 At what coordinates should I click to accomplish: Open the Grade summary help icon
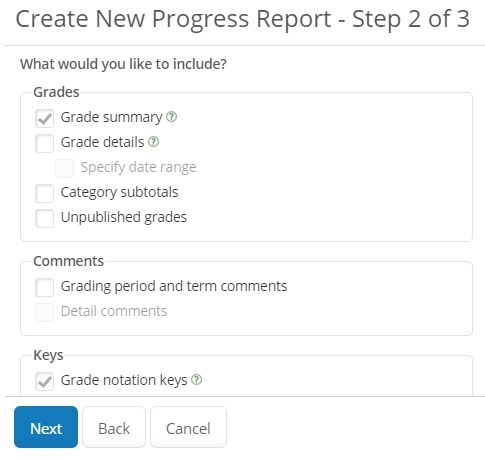tap(171, 117)
